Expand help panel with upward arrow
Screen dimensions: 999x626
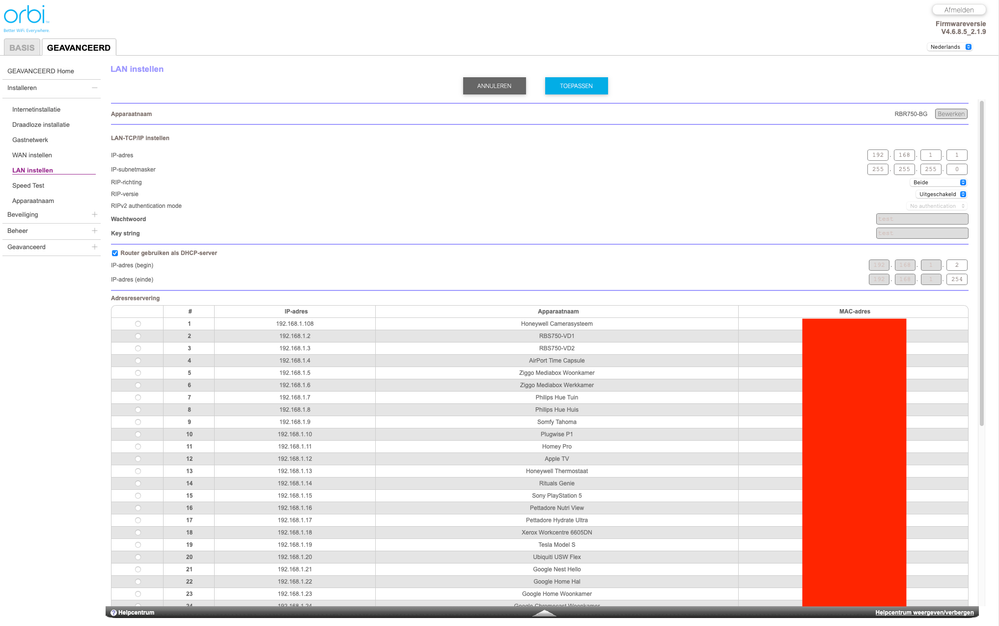(543, 613)
